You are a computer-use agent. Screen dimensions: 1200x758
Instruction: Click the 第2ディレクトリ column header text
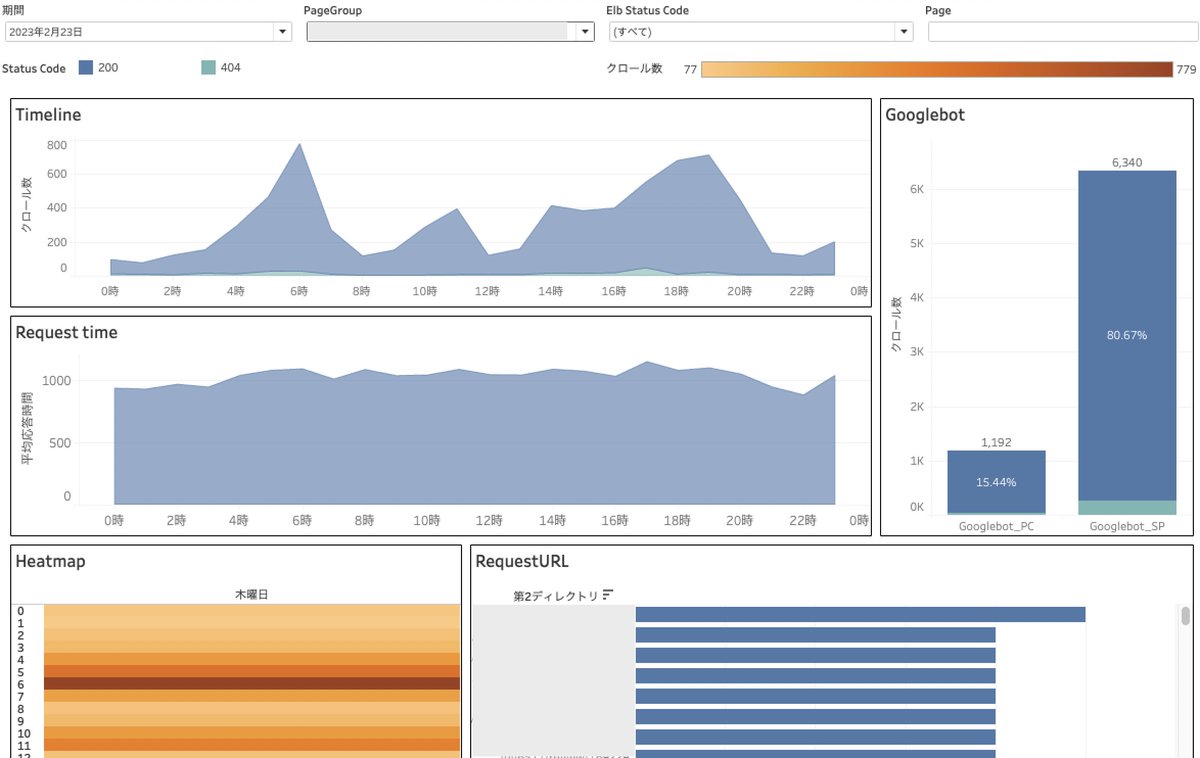[x=555, y=596]
